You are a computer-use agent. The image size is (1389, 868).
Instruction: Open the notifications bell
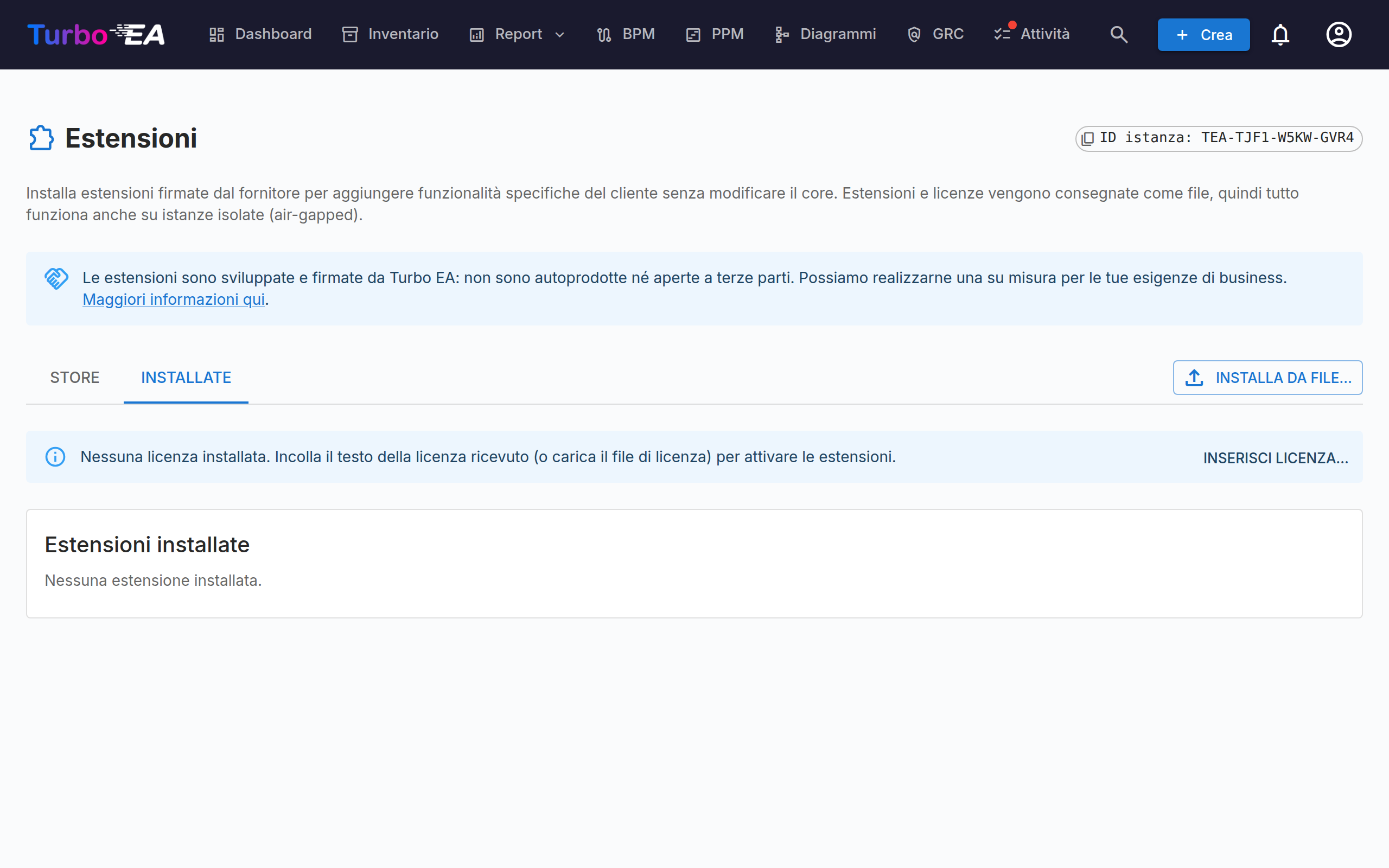(1280, 34)
